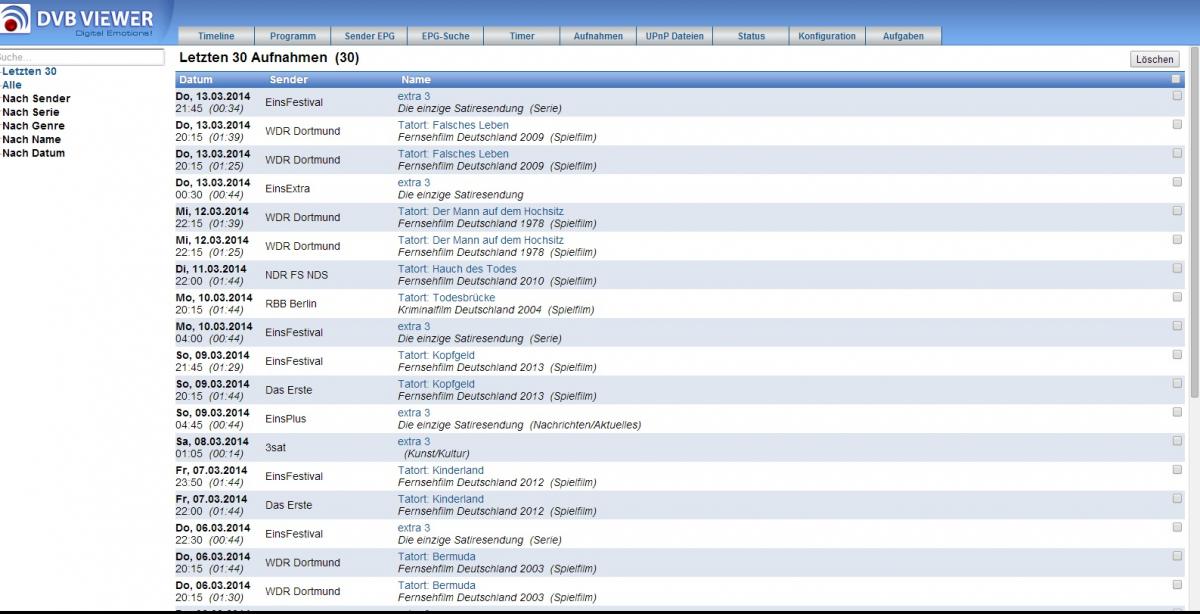Viewport: 1200px width, 614px height.
Task: Click the date Di, 11.03.2014
Action: [x=213, y=269]
